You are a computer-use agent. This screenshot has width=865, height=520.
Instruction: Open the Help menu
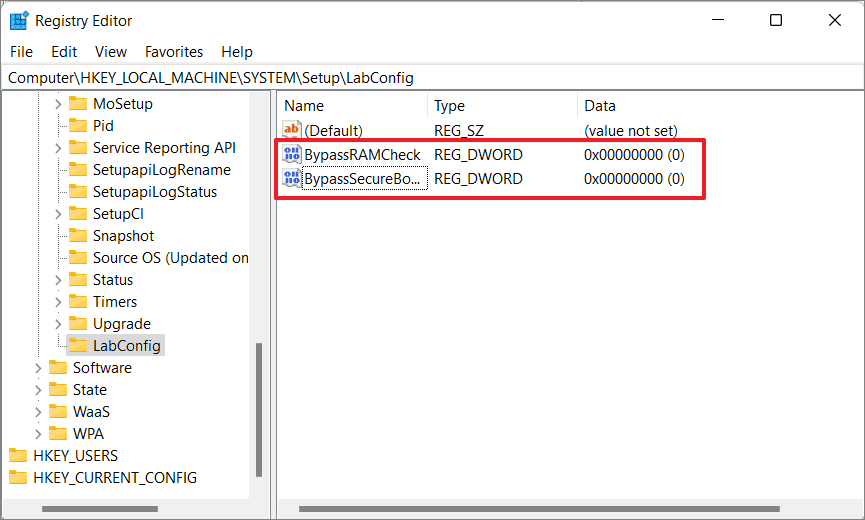point(237,52)
